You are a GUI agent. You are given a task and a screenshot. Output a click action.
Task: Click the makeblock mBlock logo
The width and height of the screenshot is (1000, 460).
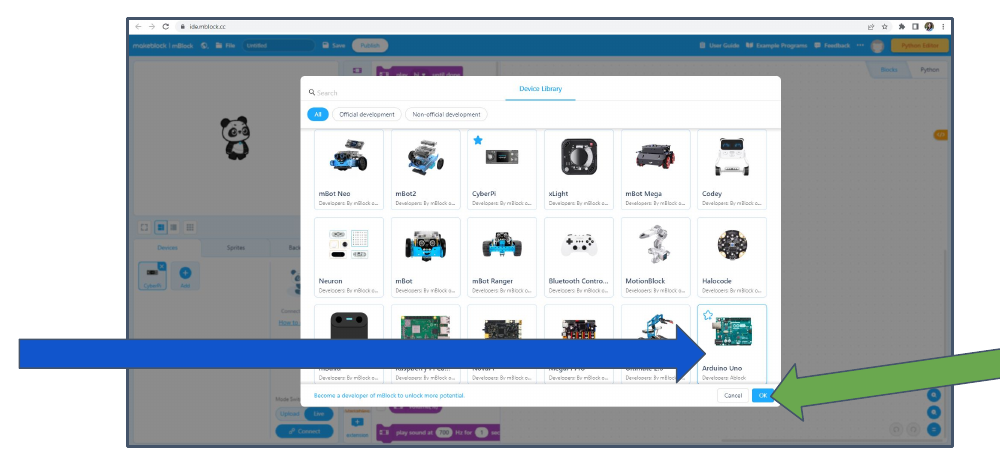(x=163, y=45)
